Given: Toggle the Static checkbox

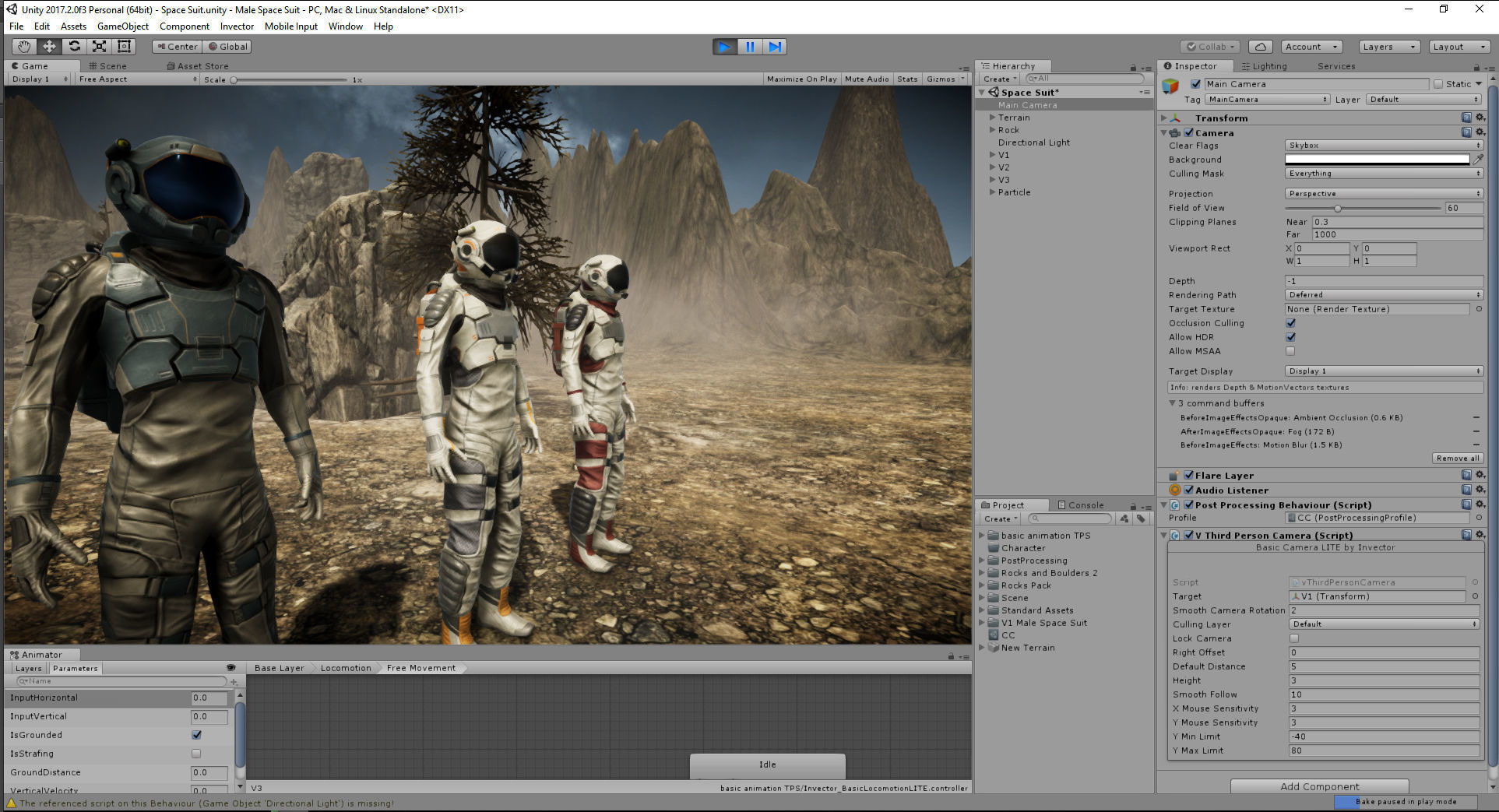Looking at the screenshot, I should 1438,84.
